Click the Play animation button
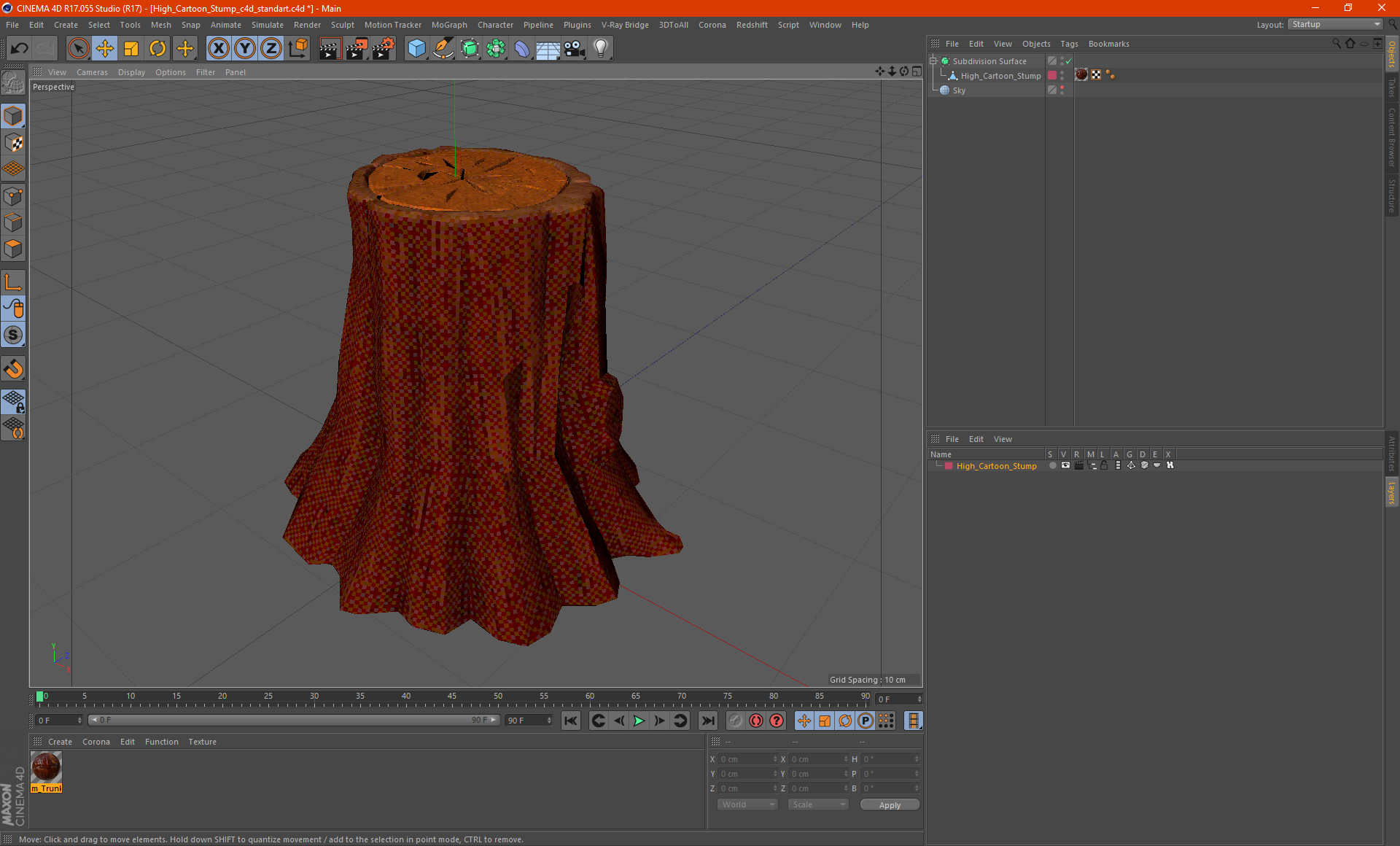The image size is (1400, 846). pyautogui.click(x=639, y=720)
